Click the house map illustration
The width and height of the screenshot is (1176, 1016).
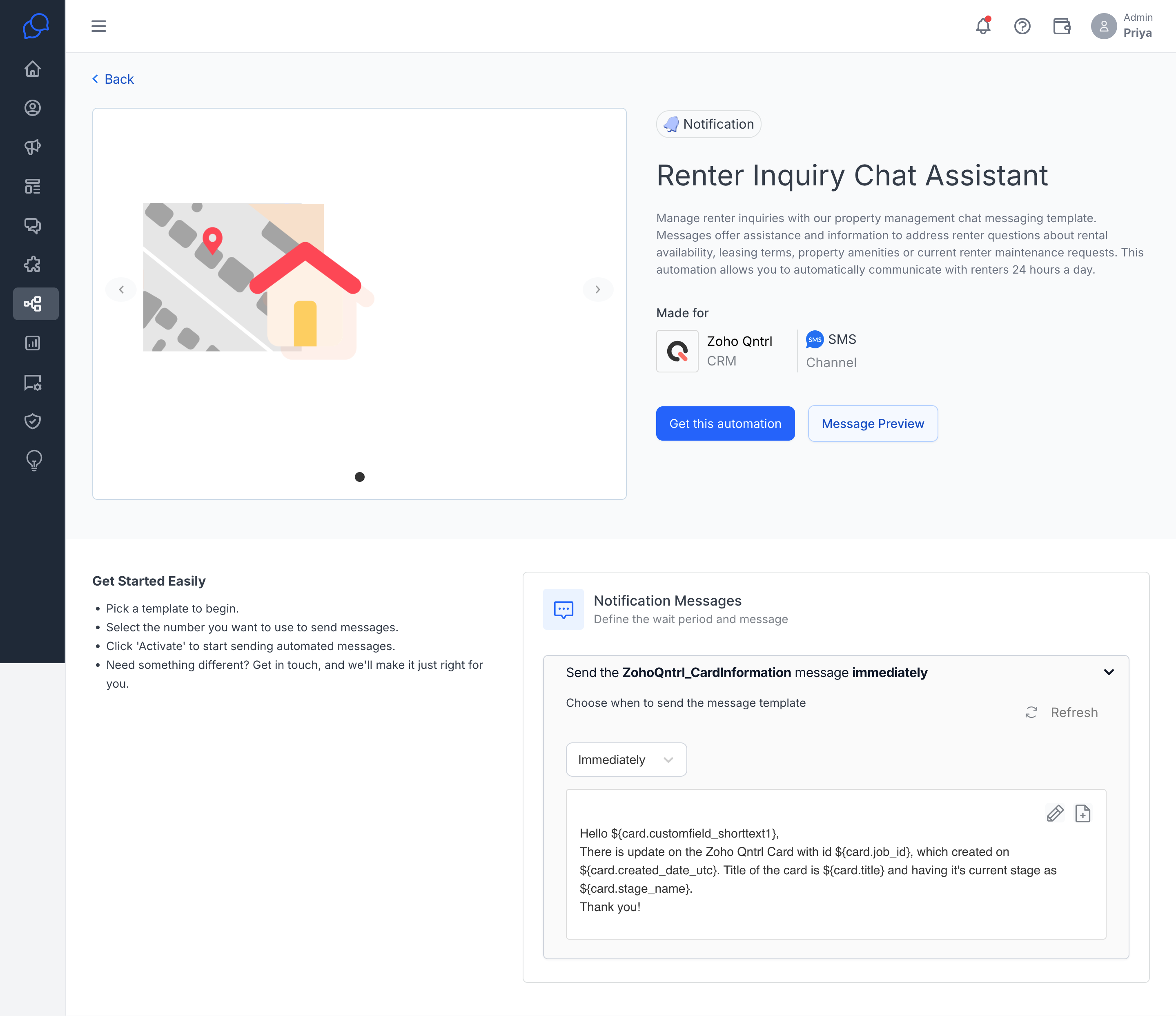pyautogui.click(x=259, y=281)
